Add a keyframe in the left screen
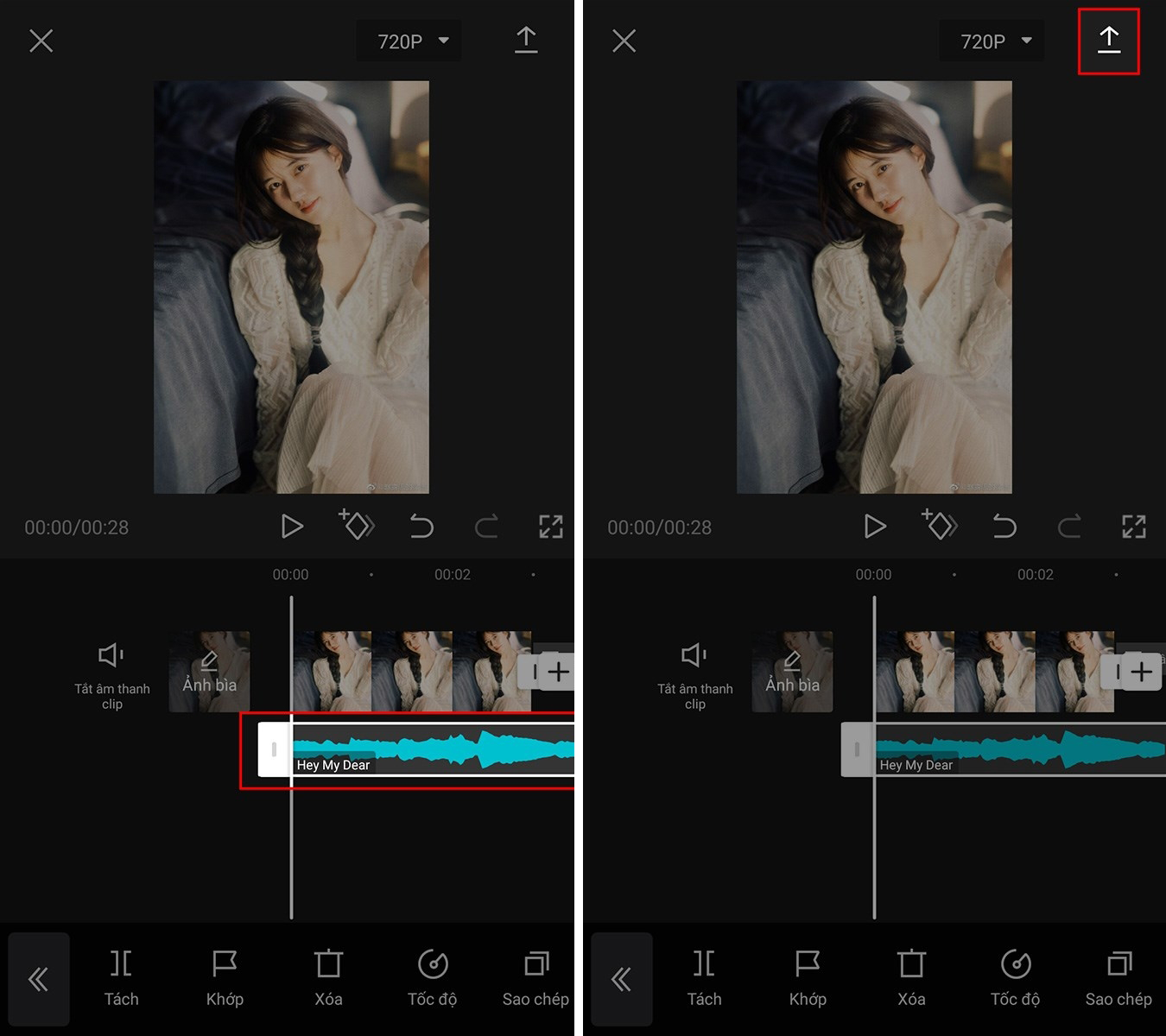This screenshot has height=1036, width=1166. tap(357, 524)
